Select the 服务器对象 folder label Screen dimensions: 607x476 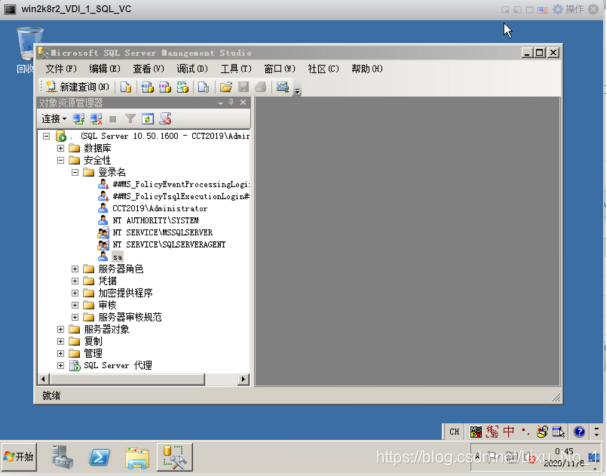click(106, 329)
